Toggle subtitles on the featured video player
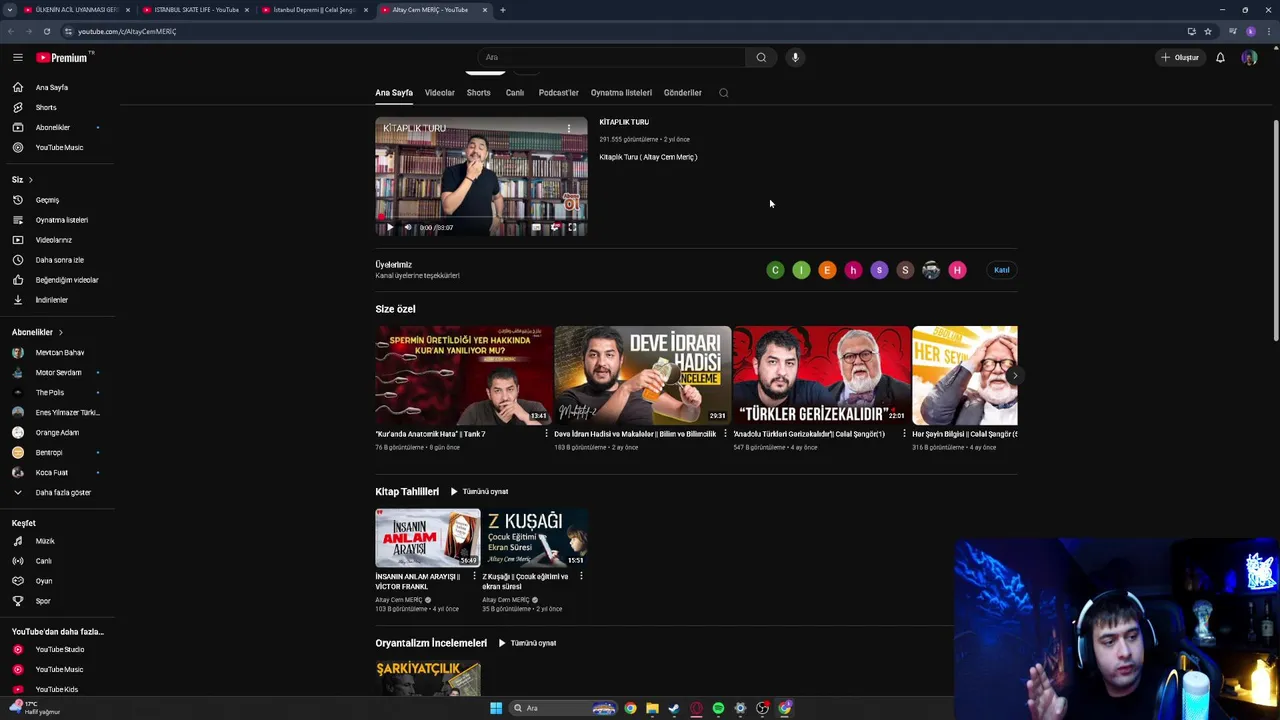The image size is (1280, 720). [536, 227]
